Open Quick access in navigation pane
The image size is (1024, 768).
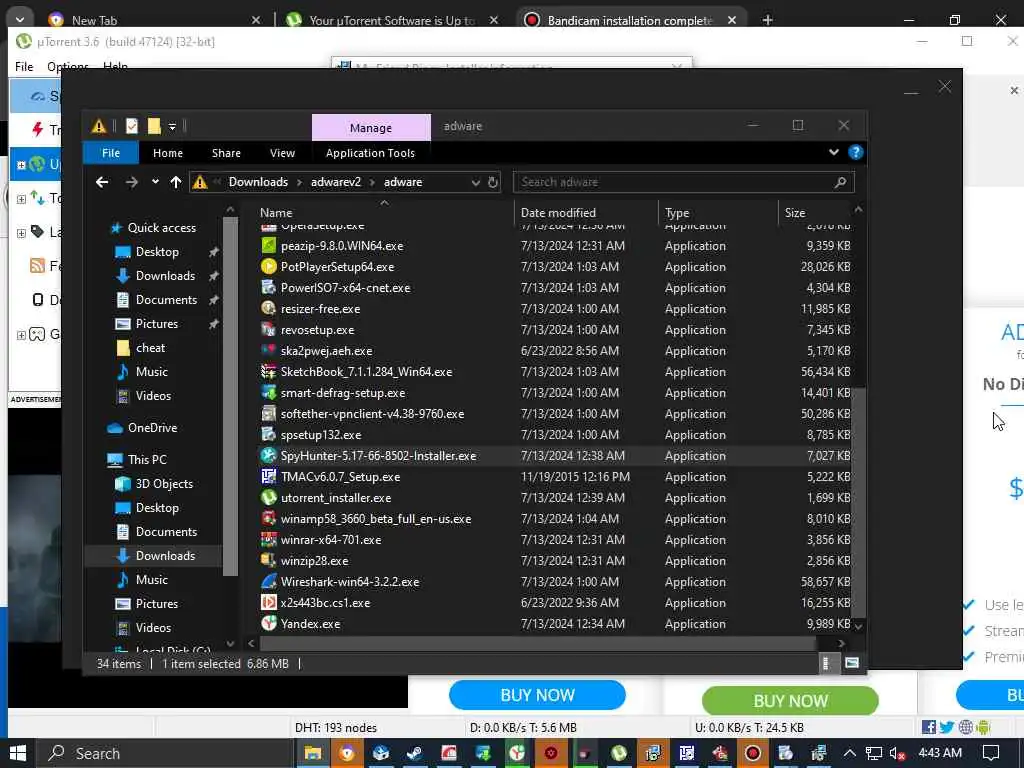click(161, 227)
